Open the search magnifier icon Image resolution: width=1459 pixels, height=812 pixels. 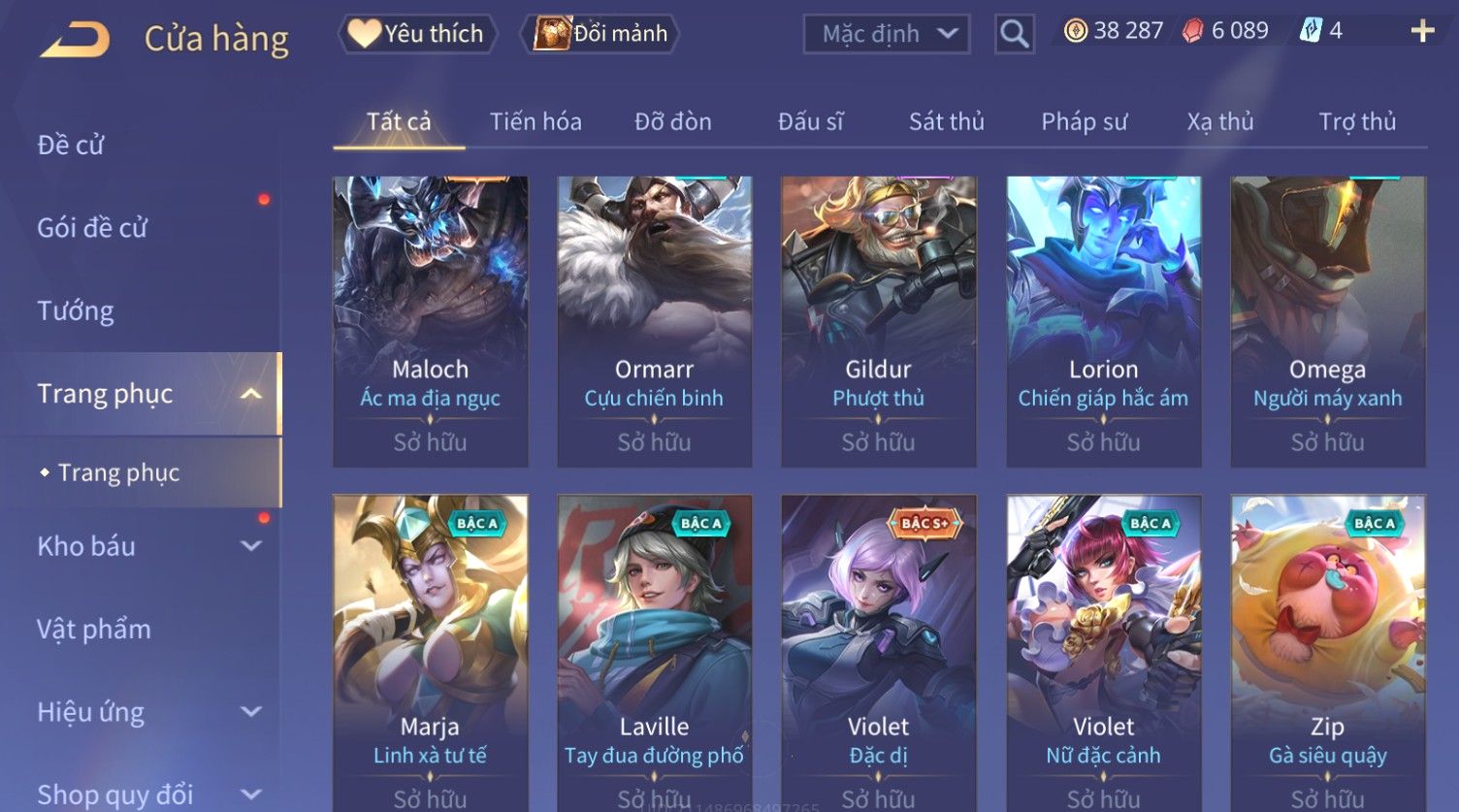1014,34
